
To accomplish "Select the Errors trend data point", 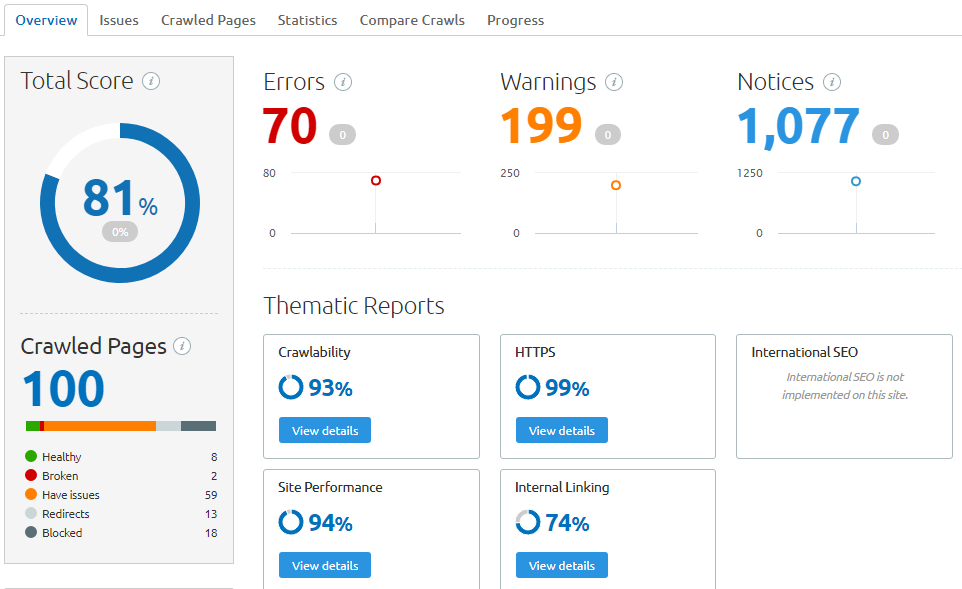I will click(x=375, y=180).
